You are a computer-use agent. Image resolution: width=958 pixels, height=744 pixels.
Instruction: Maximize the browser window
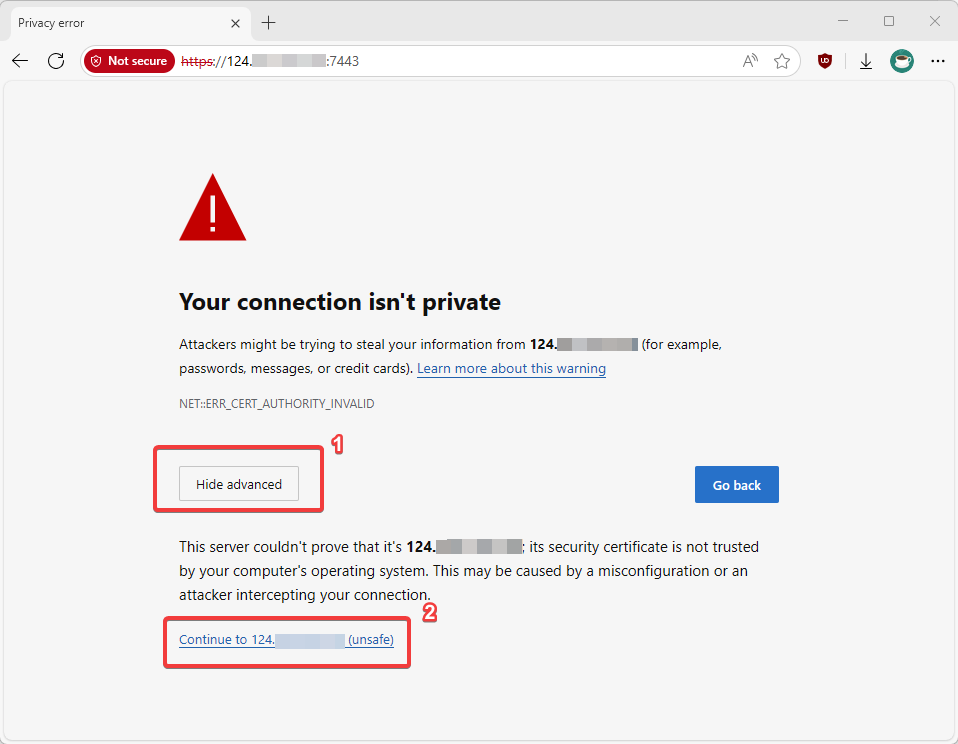tap(889, 21)
